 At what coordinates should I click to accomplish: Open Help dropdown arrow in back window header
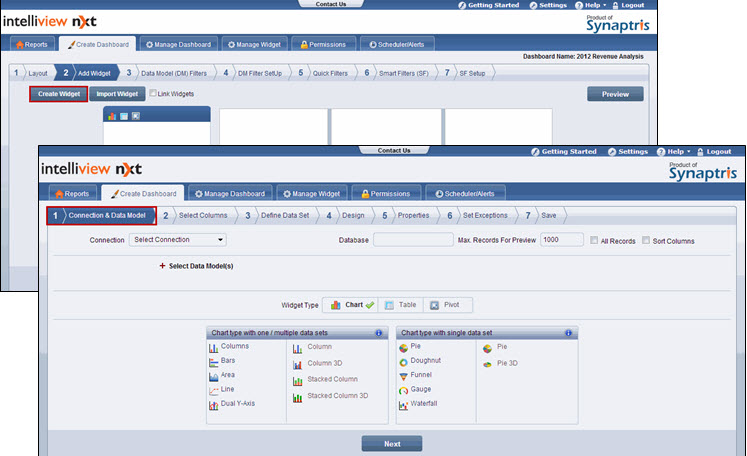605,5
